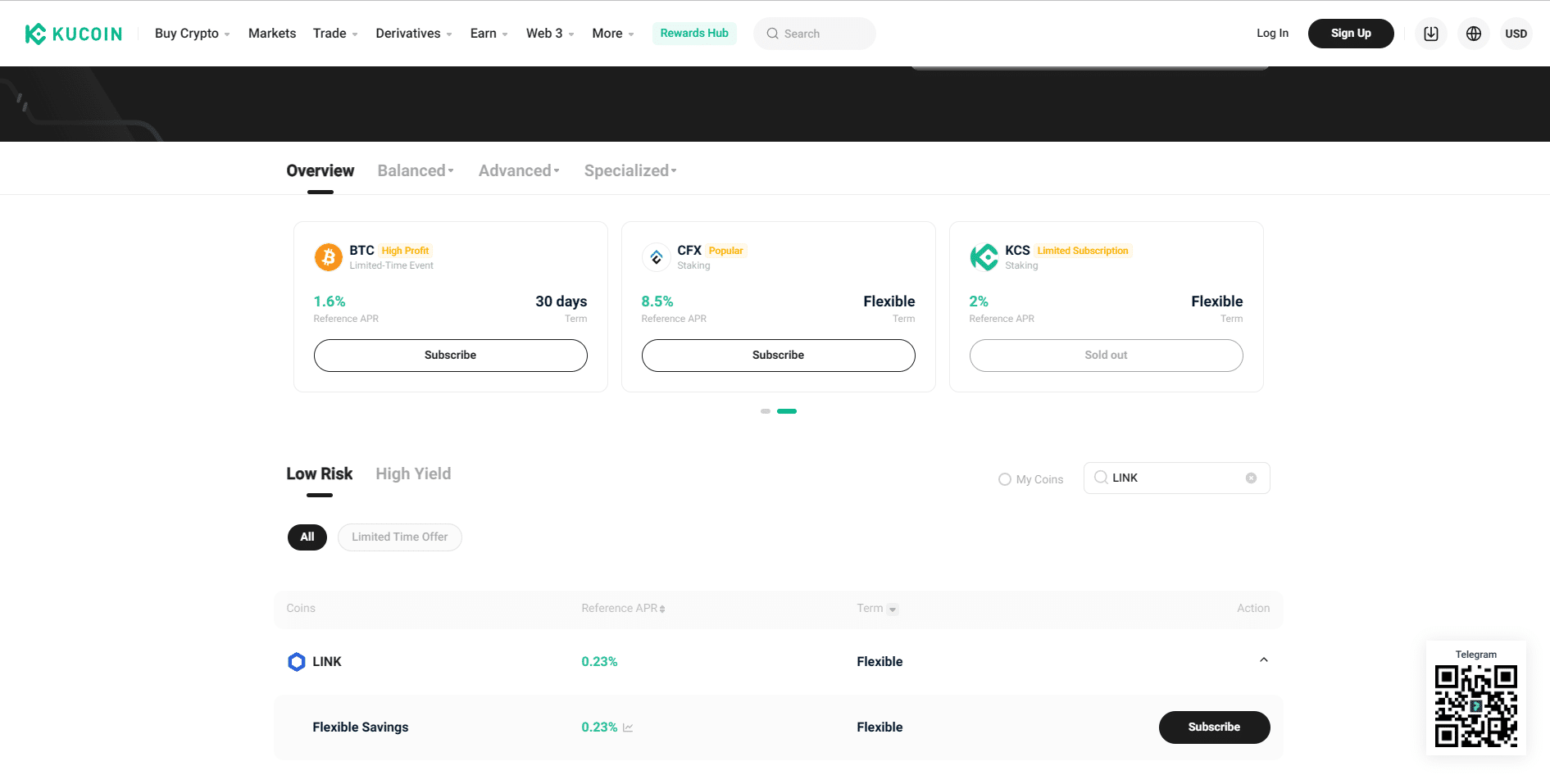Expand the More menu
The width and height of the screenshot is (1550, 784).
pyautogui.click(x=613, y=34)
